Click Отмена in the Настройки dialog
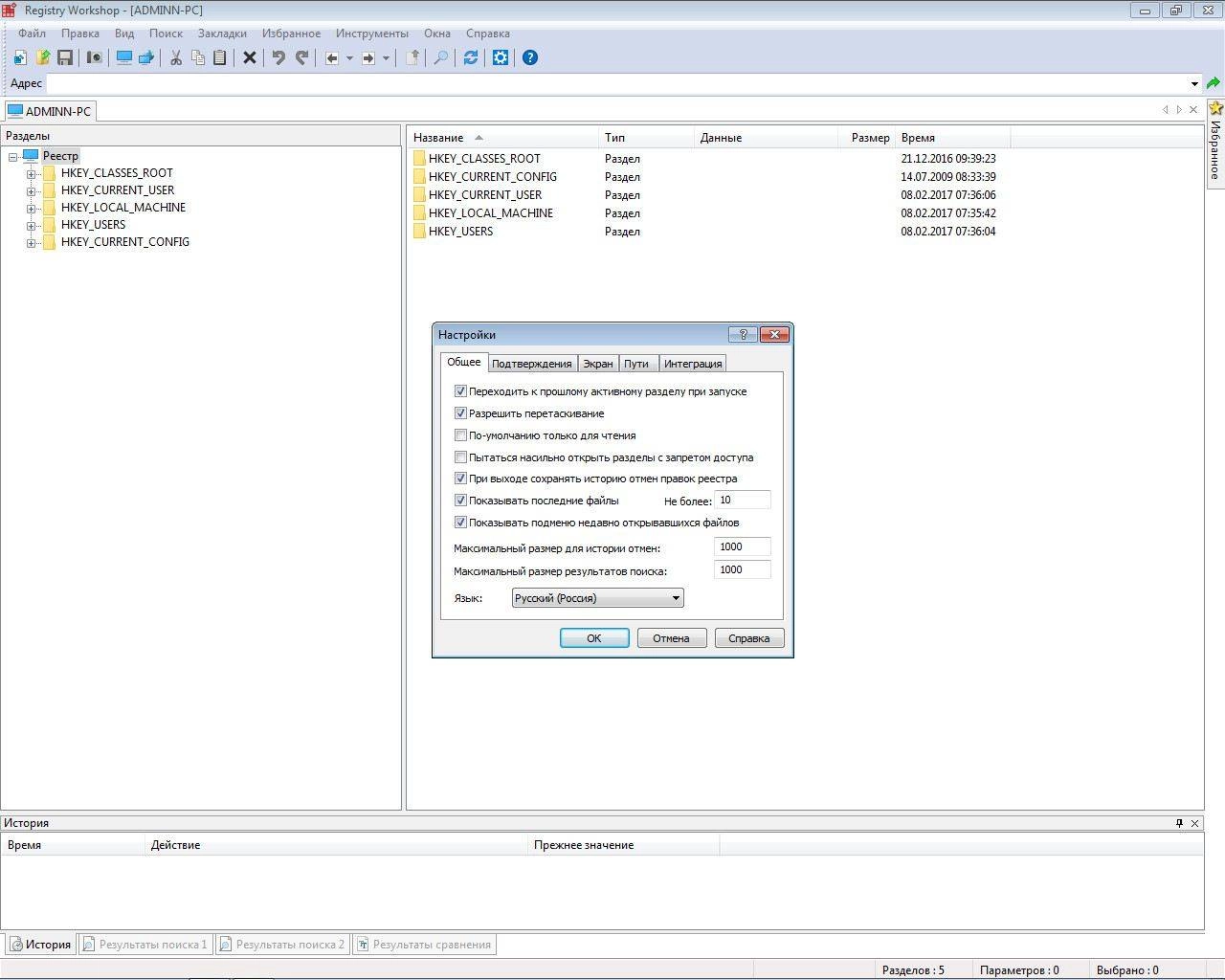This screenshot has height=980, width=1225. [671, 638]
